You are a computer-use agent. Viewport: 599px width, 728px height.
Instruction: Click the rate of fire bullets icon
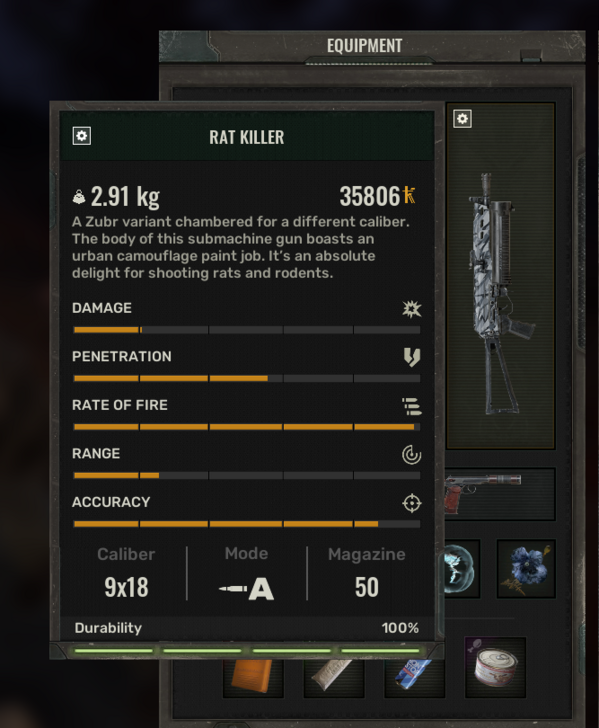click(x=411, y=406)
